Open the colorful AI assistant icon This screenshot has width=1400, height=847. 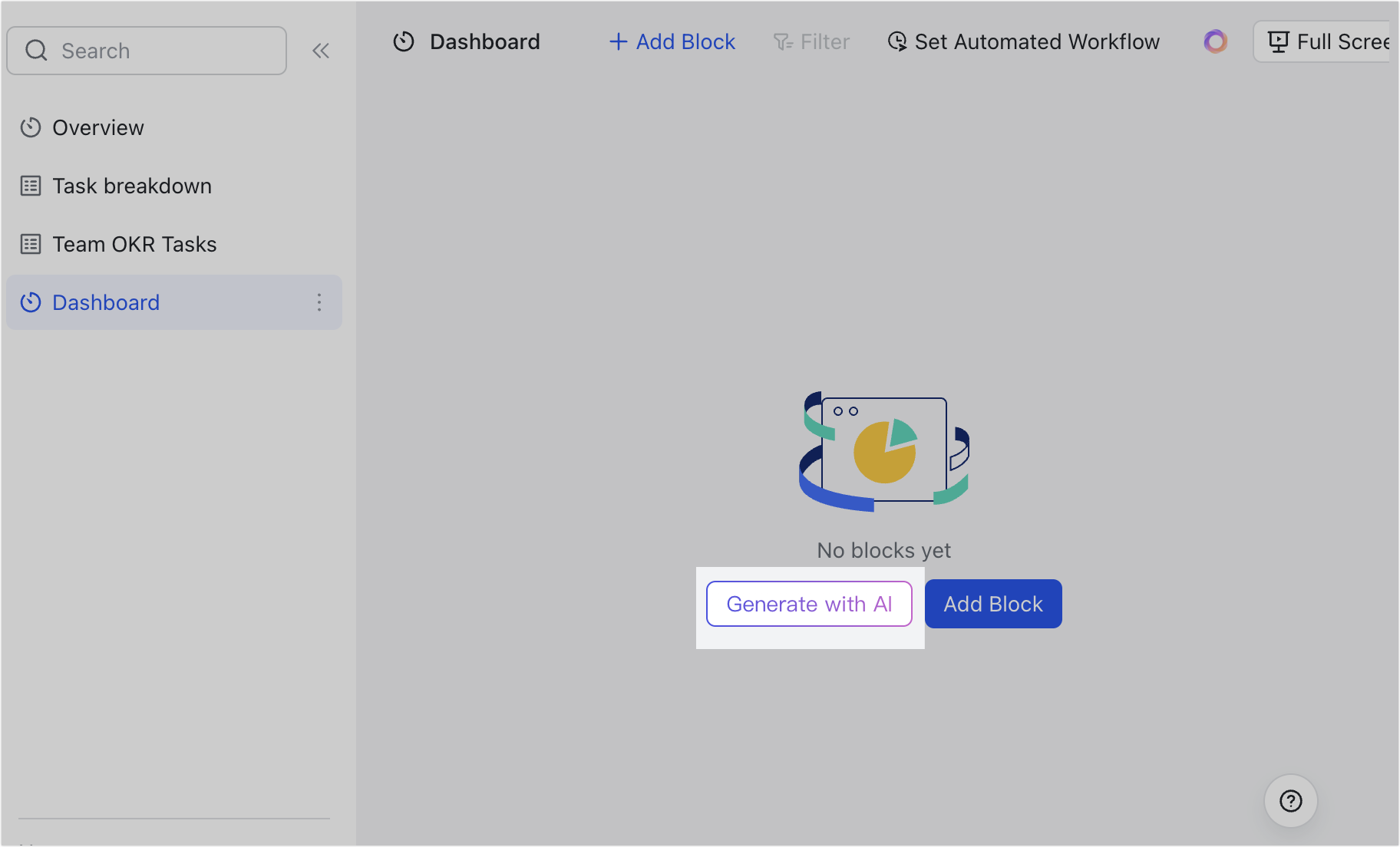point(1215,41)
